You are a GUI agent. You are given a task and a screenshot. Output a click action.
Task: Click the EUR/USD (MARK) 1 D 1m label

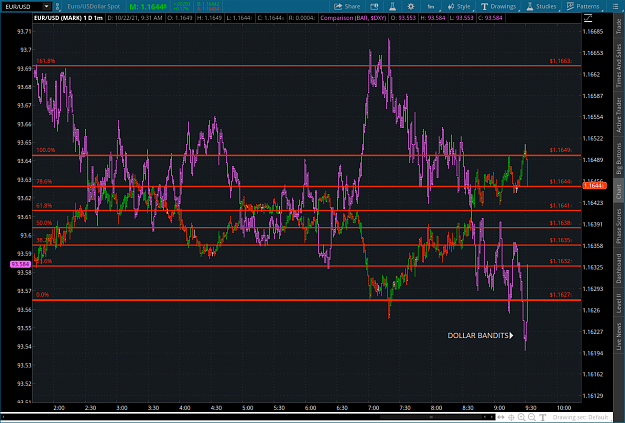68,18
